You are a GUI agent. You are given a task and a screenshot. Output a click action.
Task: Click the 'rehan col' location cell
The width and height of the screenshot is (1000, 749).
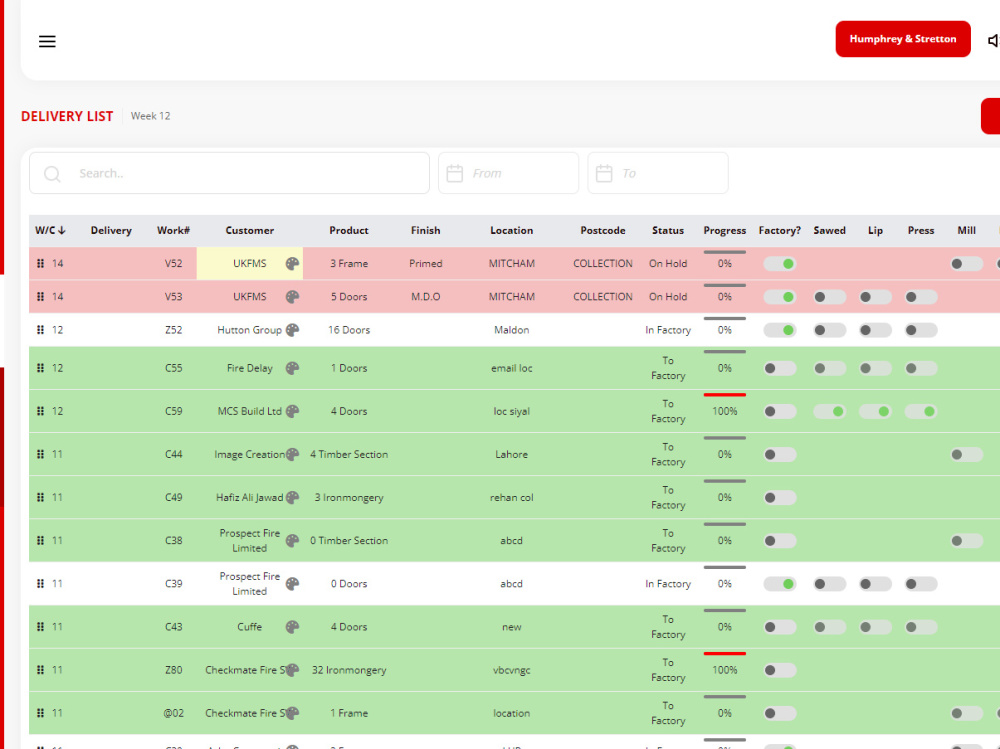511,498
